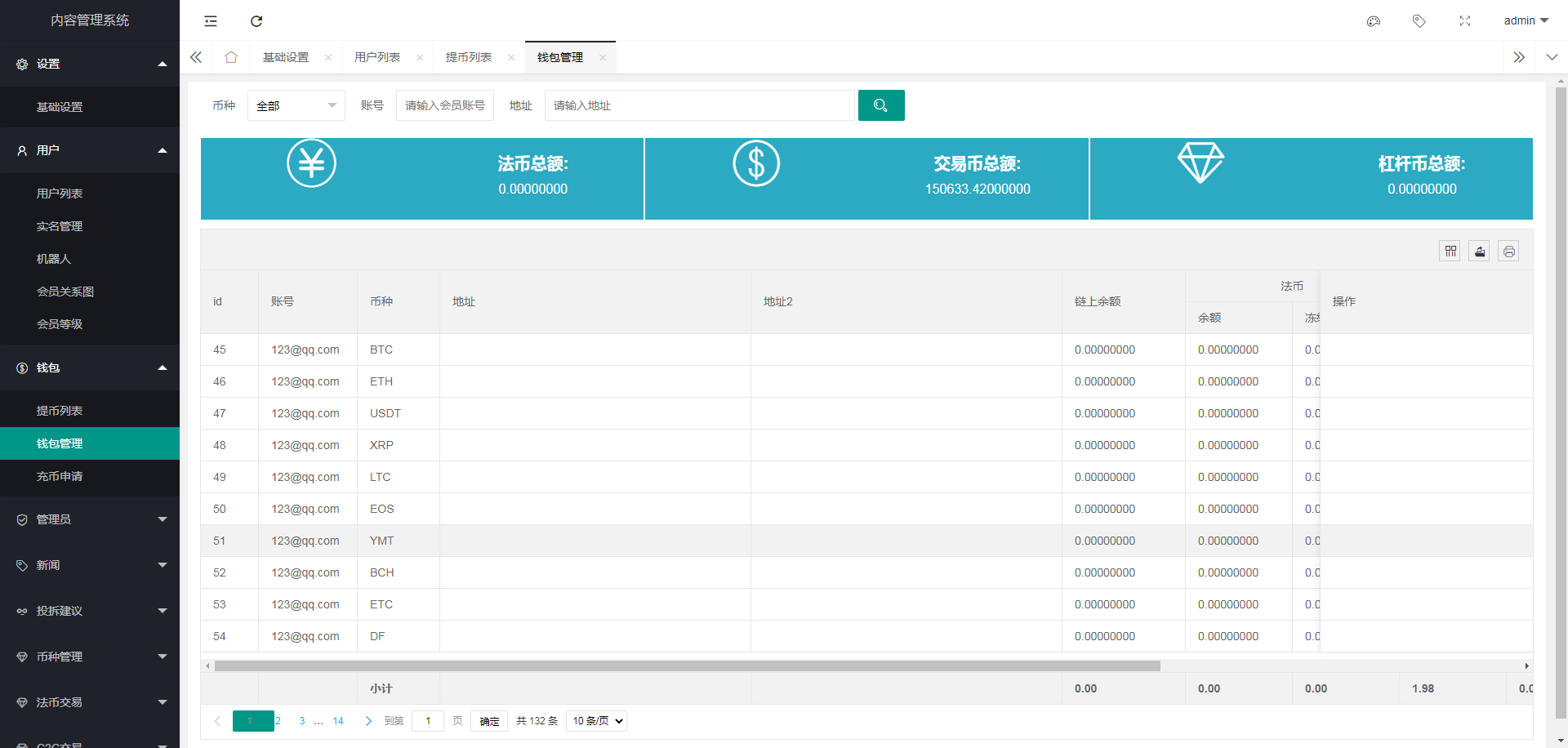Expand the 新闻 sidebar section
This screenshot has height=748, width=1568.
[90, 565]
